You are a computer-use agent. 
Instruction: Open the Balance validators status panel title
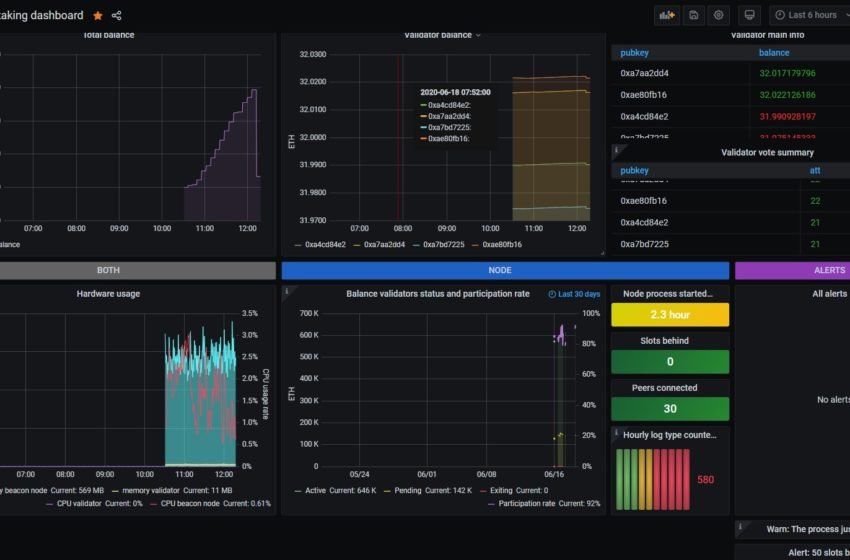[437, 294]
